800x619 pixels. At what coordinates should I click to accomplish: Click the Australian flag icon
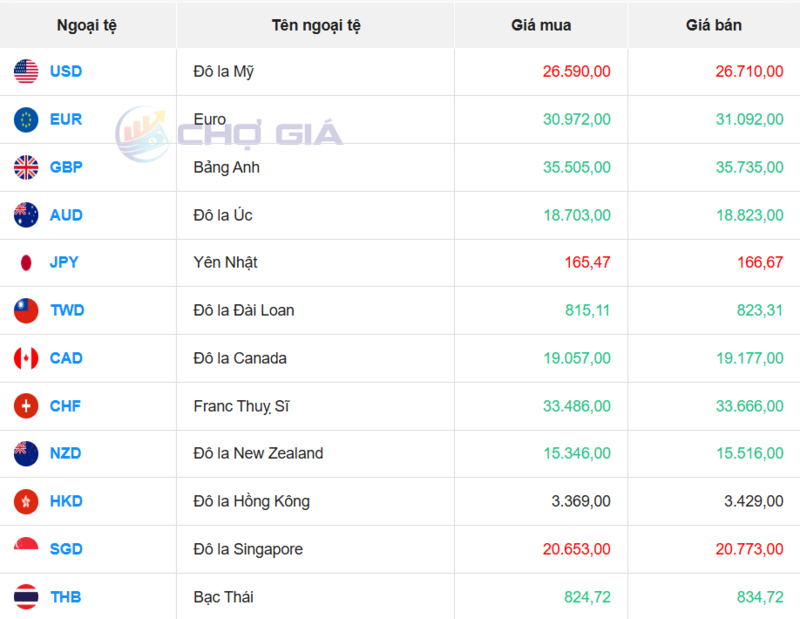[26, 215]
